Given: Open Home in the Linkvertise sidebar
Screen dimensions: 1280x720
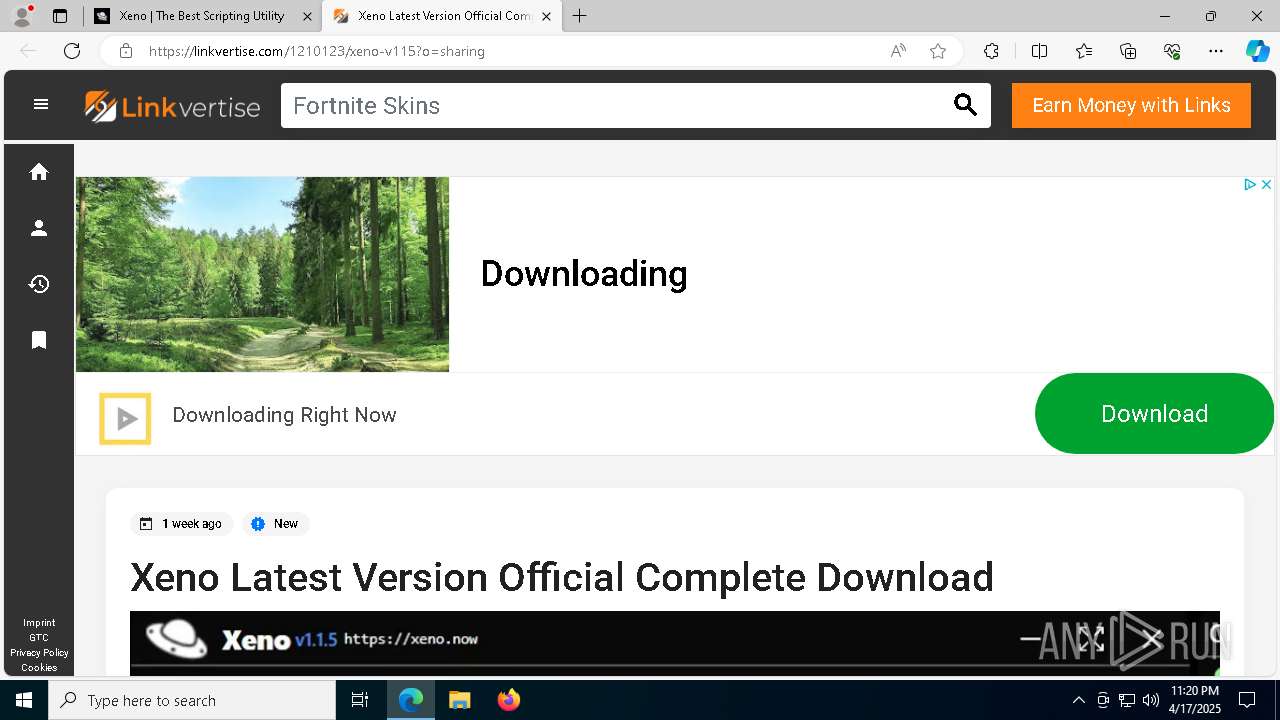Looking at the screenshot, I should tap(39, 172).
